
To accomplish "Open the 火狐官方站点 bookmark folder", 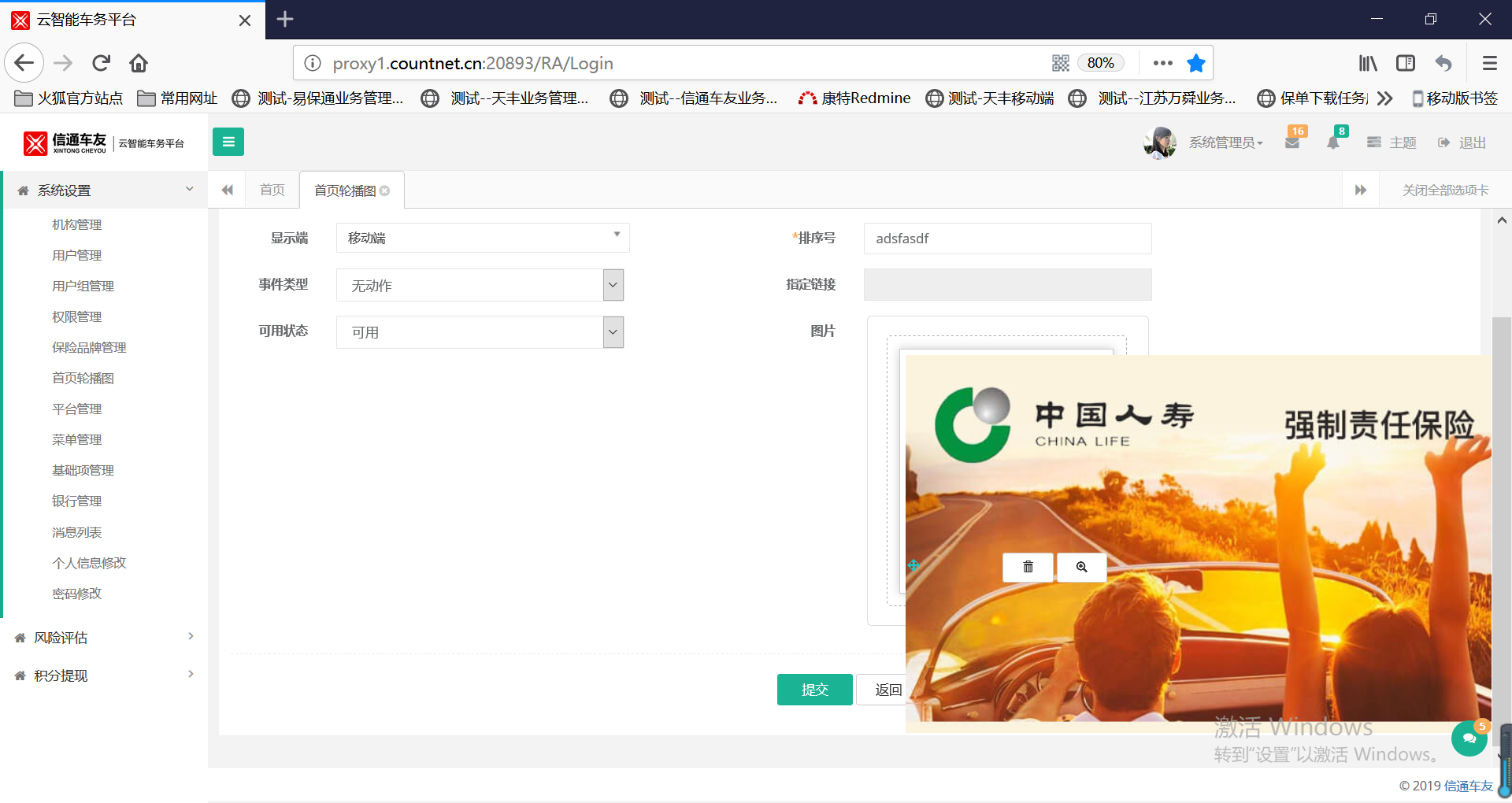I will click(x=69, y=98).
